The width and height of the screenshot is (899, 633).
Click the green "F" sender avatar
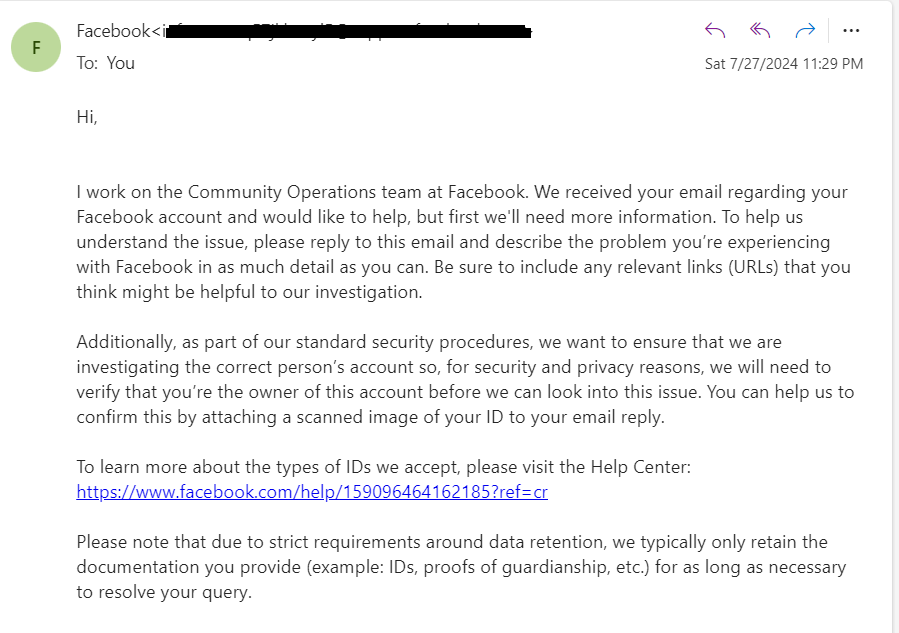[36, 47]
